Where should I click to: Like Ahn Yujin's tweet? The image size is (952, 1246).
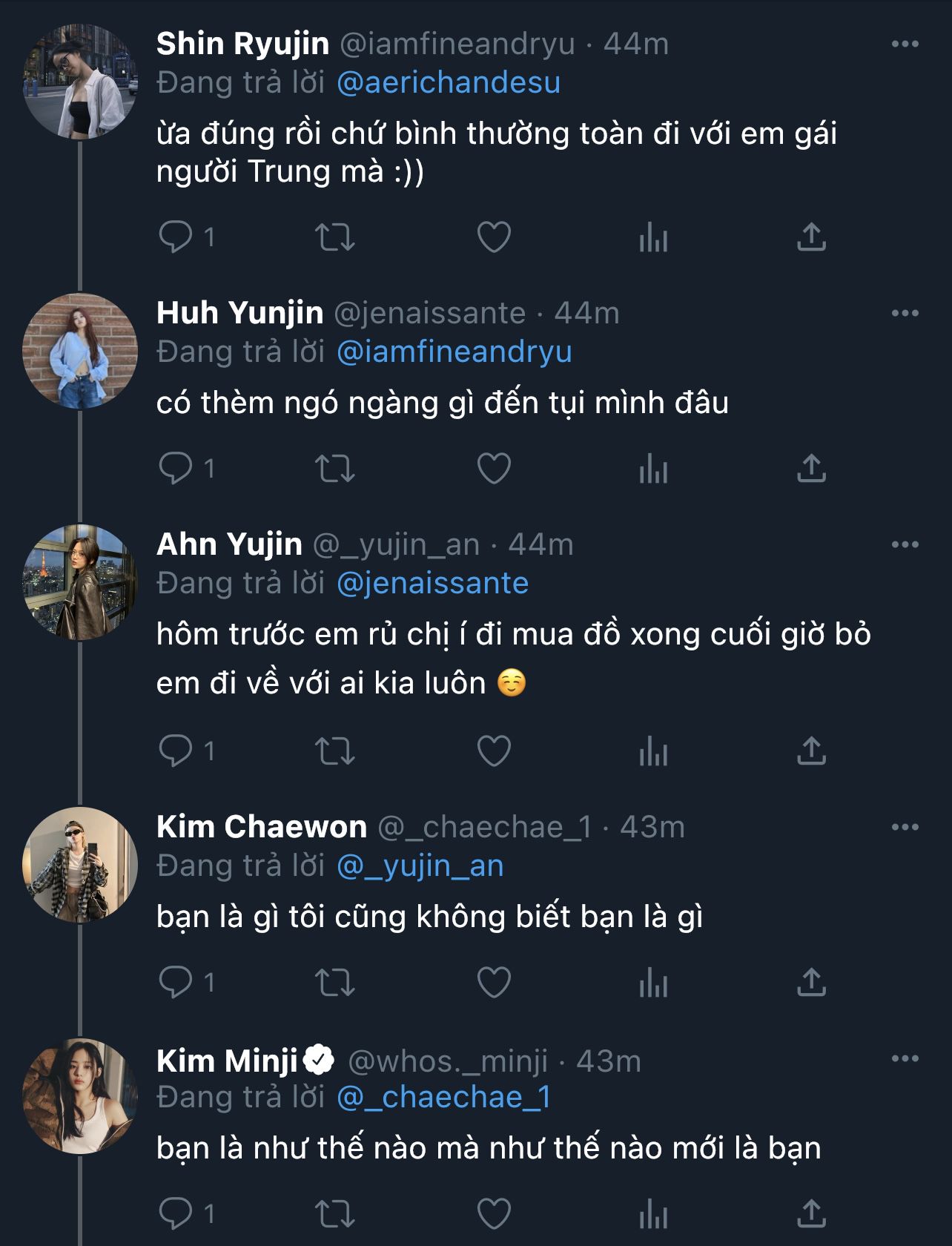[494, 751]
